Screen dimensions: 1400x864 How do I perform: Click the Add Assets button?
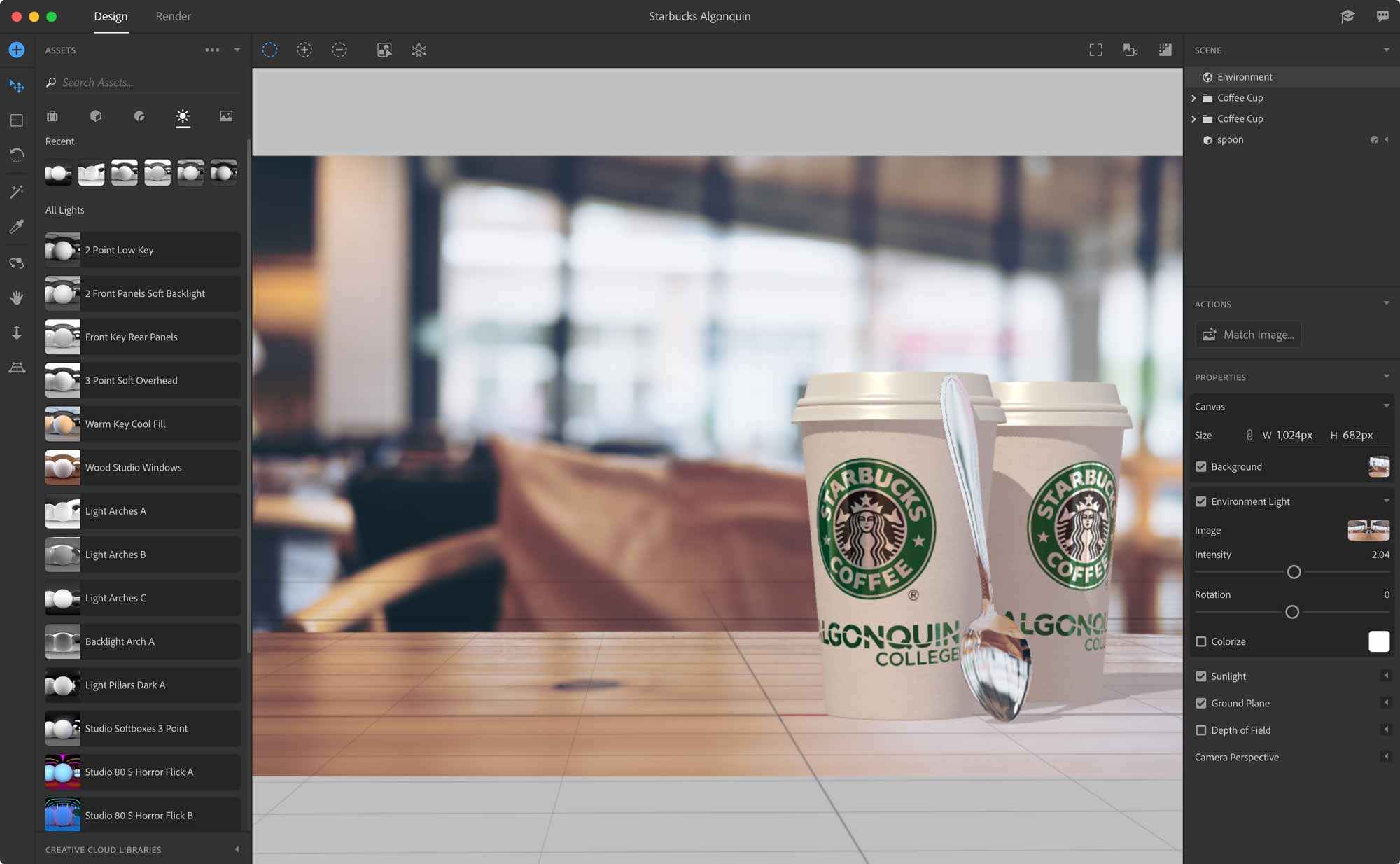pyautogui.click(x=16, y=49)
